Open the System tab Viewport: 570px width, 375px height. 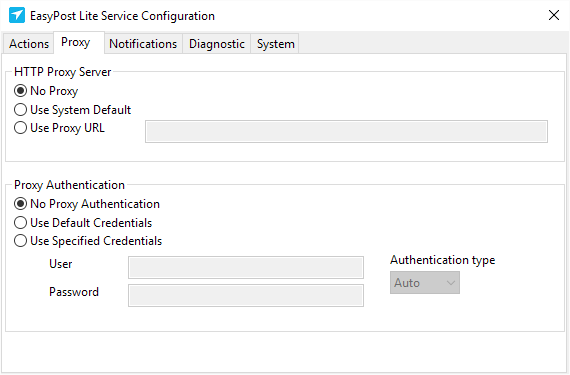click(275, 44)
